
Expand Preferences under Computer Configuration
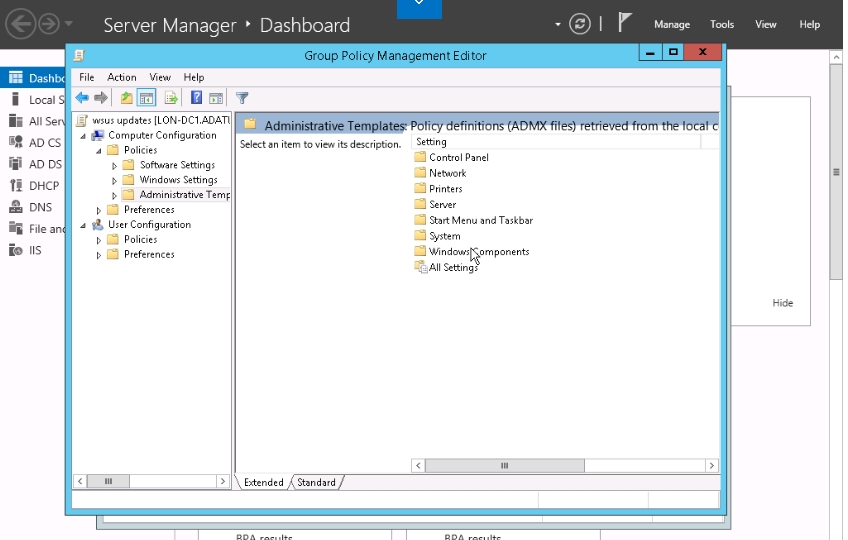click(98, 210)
